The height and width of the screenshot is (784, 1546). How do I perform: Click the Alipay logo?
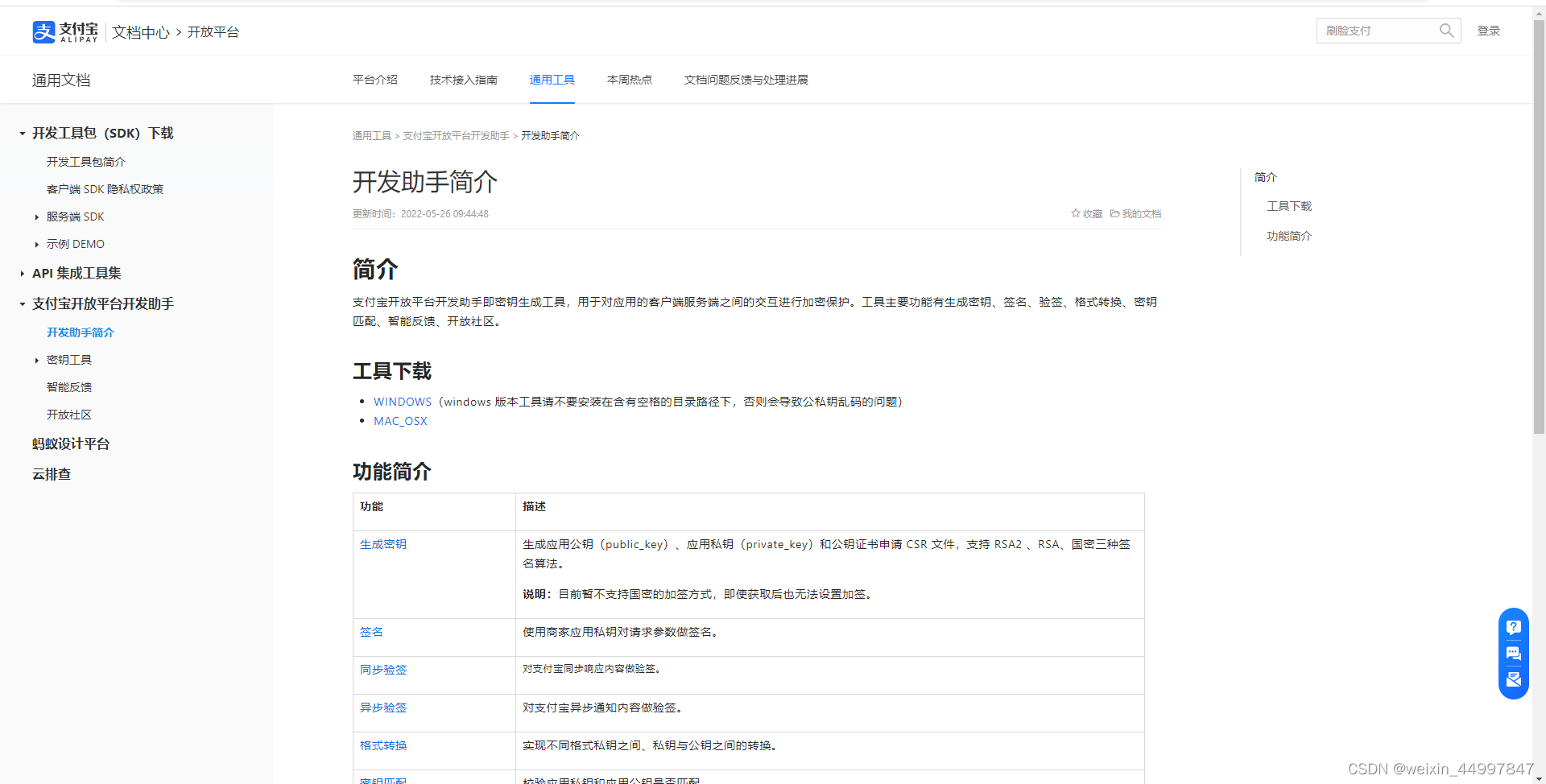pos(64,31)
